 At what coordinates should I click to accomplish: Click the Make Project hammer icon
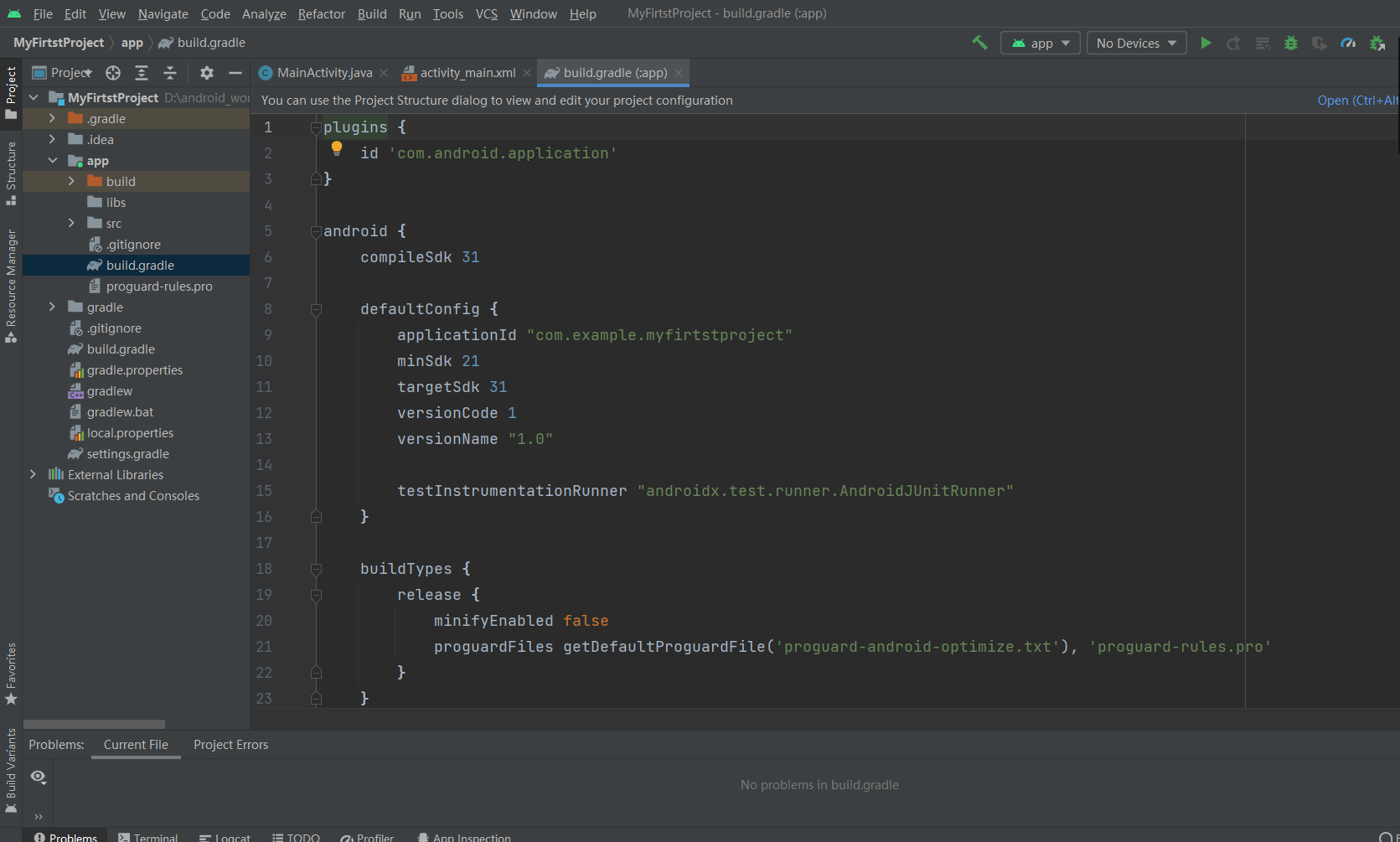tap(979, 43)
